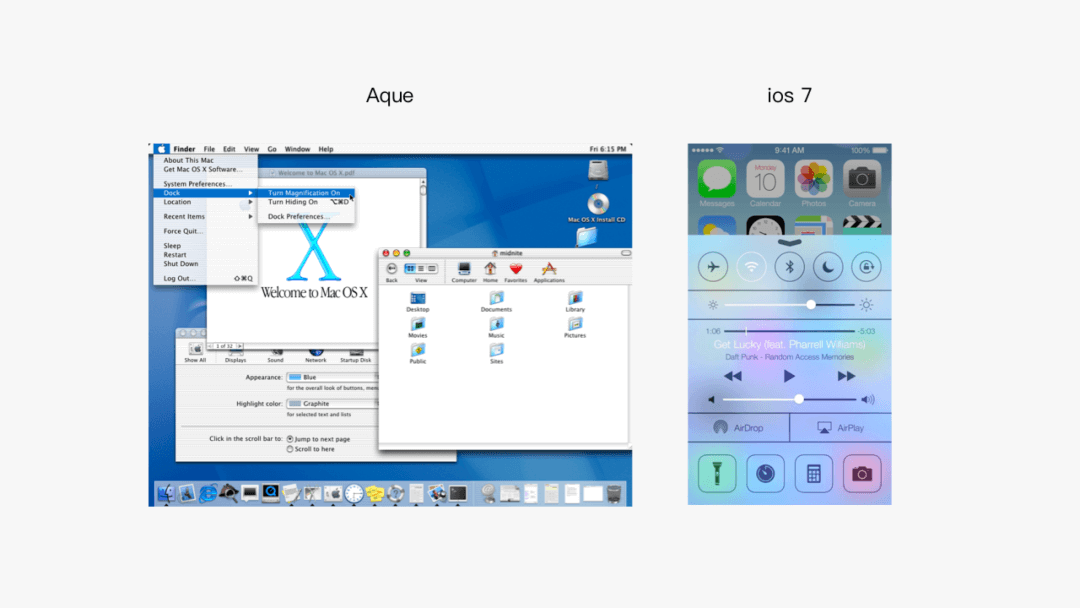
Task: Open Internet Explorer in the Dock
Action: click(x=207, y=493)
